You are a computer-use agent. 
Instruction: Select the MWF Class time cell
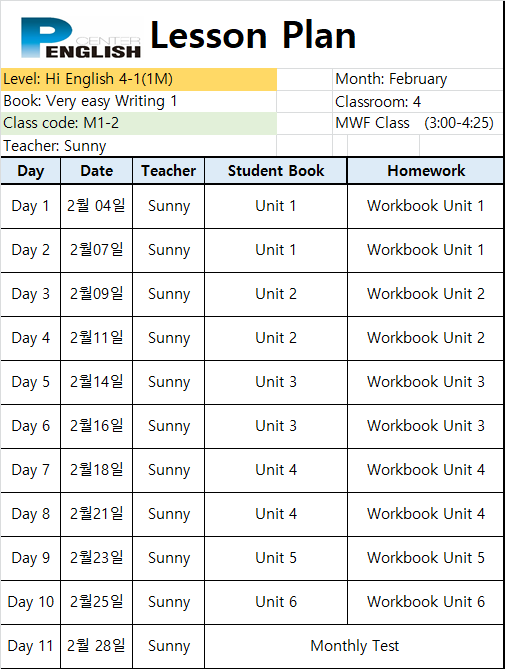418,123
